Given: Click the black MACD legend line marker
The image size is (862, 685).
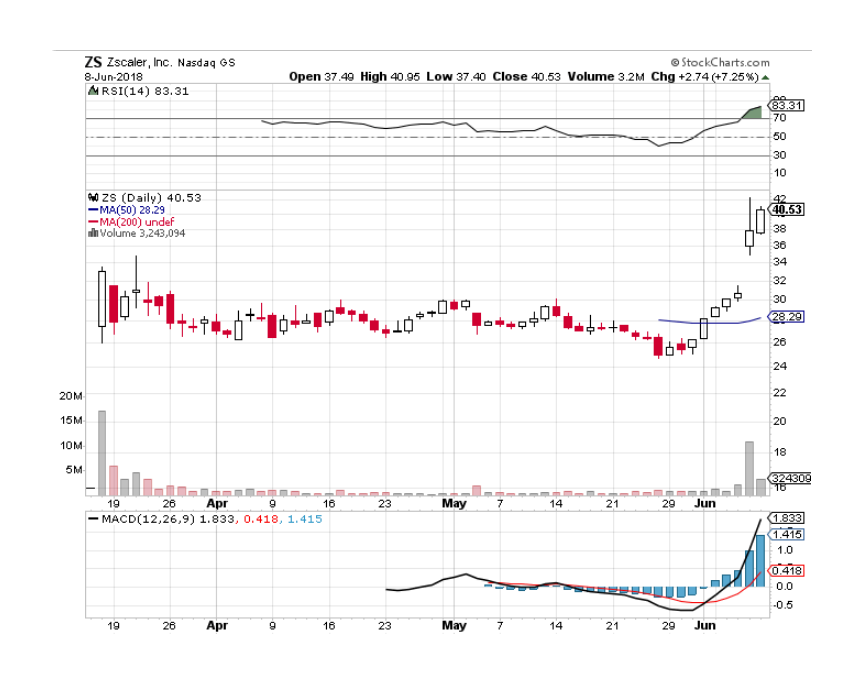Looking at the screenshot, I should [x=93, y=519].
